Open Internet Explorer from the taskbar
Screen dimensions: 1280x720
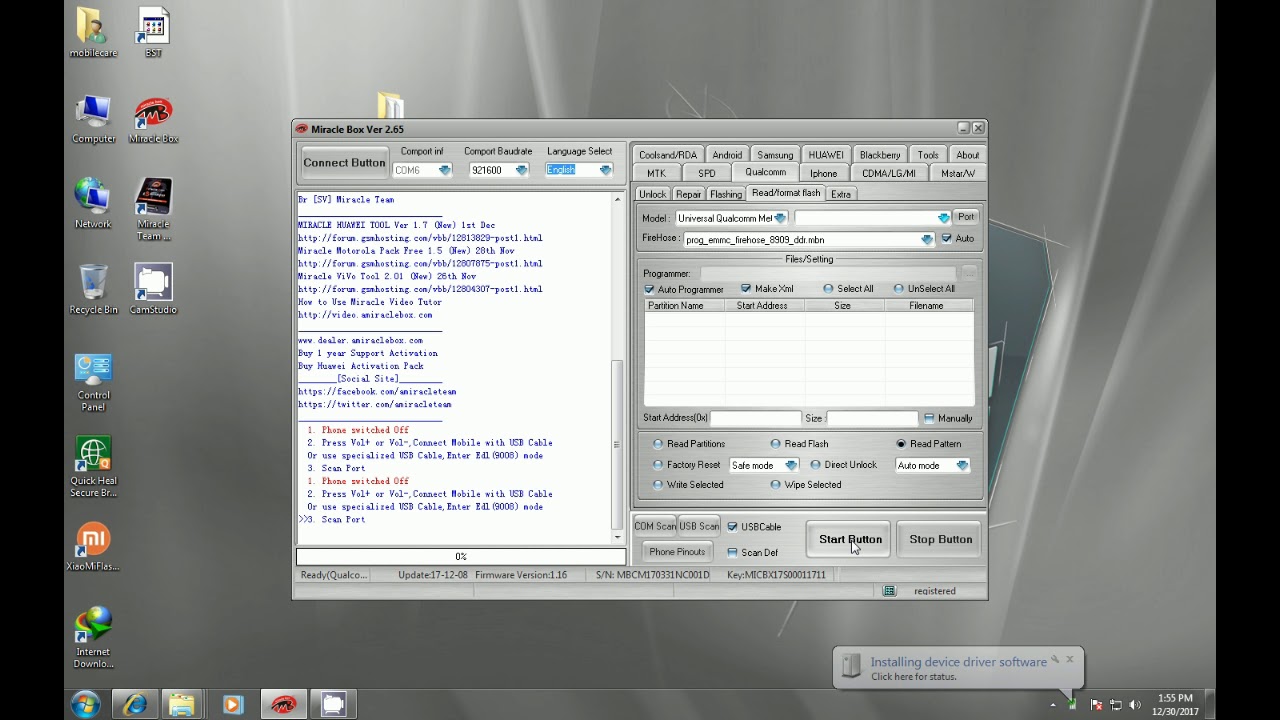point(135,704)
